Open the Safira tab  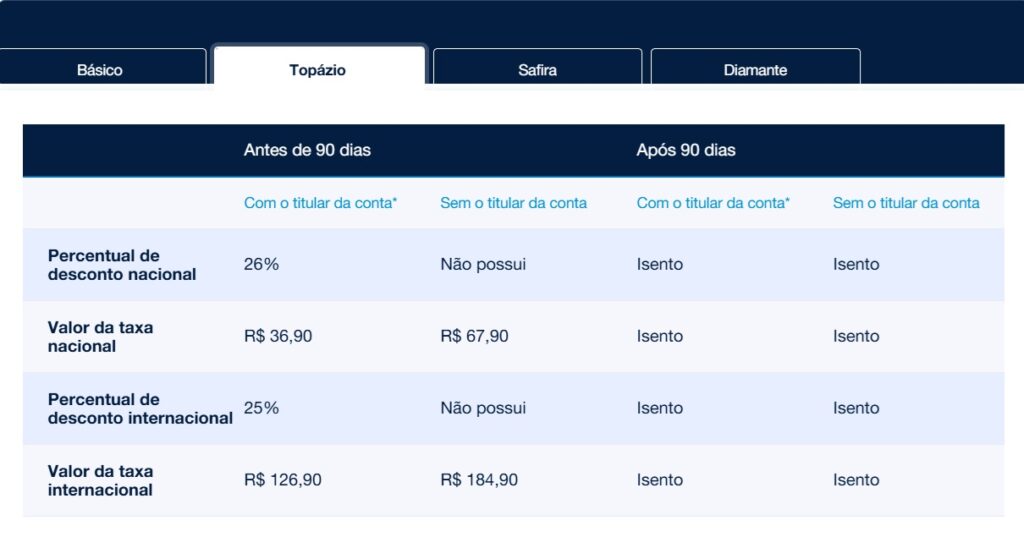pos(537,70)
